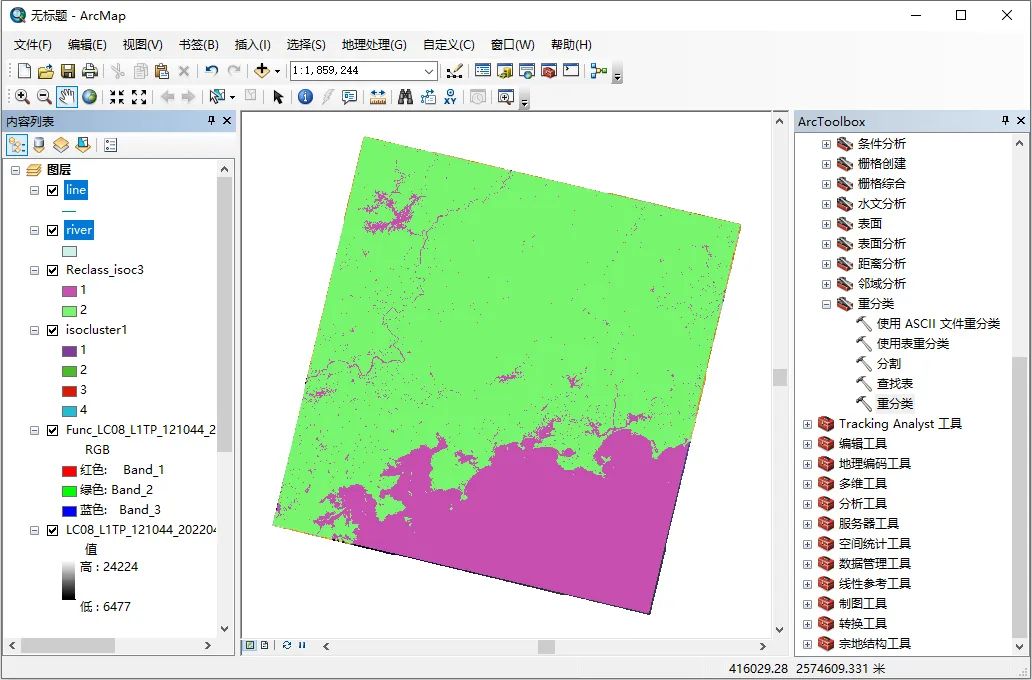Expand the 数据管理工具 toolbox
This screenshot has height=680, width=1032.
pyautogui.click(x=808, y=564)
